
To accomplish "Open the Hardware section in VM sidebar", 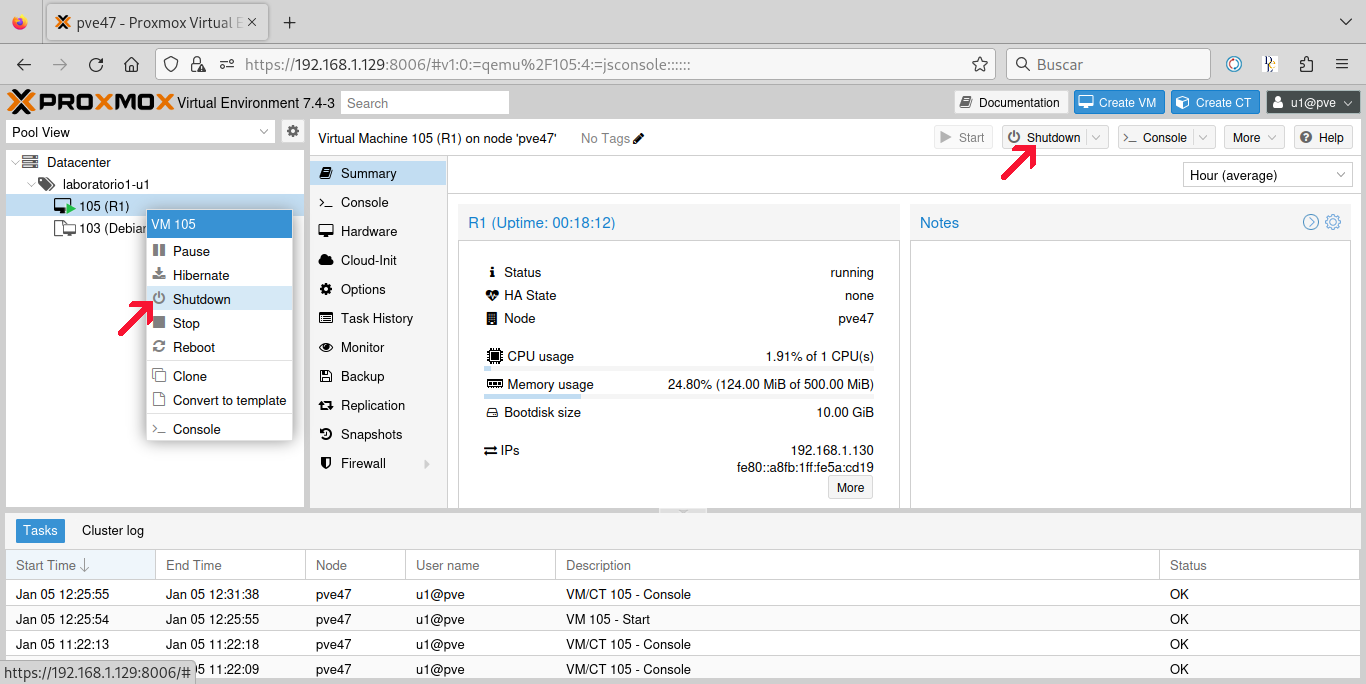I will tap(378, 231).
